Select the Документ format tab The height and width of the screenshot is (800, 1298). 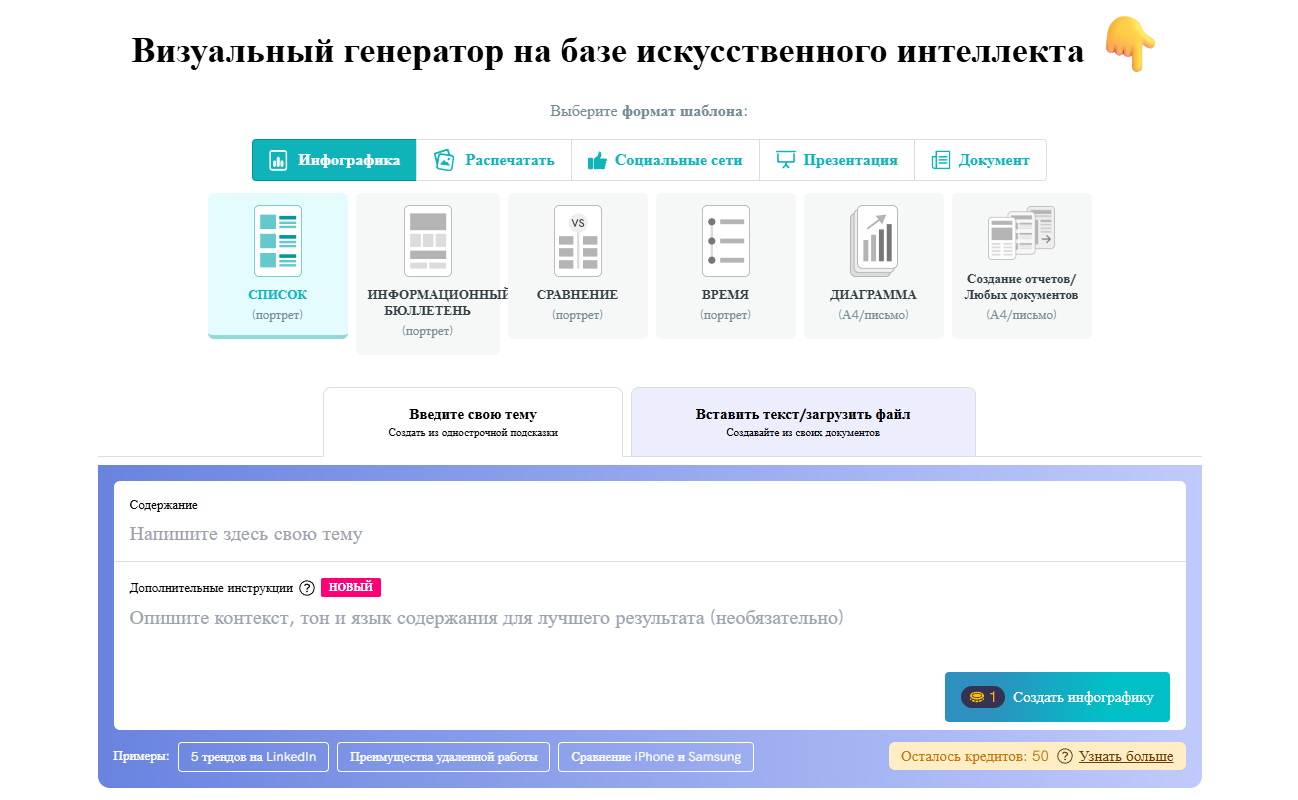(x=980, y=160)
